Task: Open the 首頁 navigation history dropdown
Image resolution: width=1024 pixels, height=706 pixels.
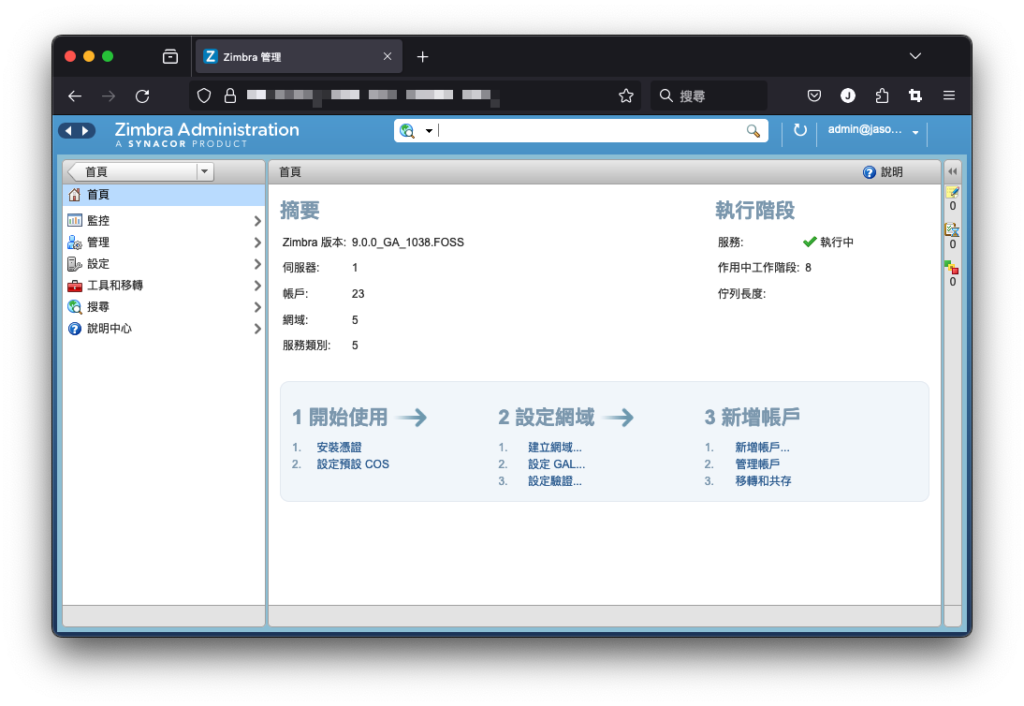Action: [204, 172]
